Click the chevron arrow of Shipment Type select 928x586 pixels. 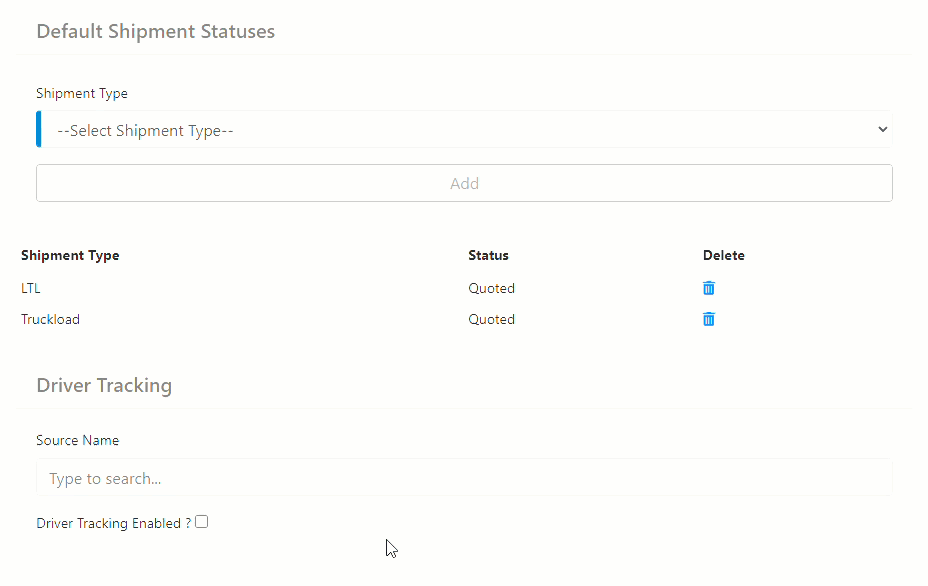tap(882, 130)
